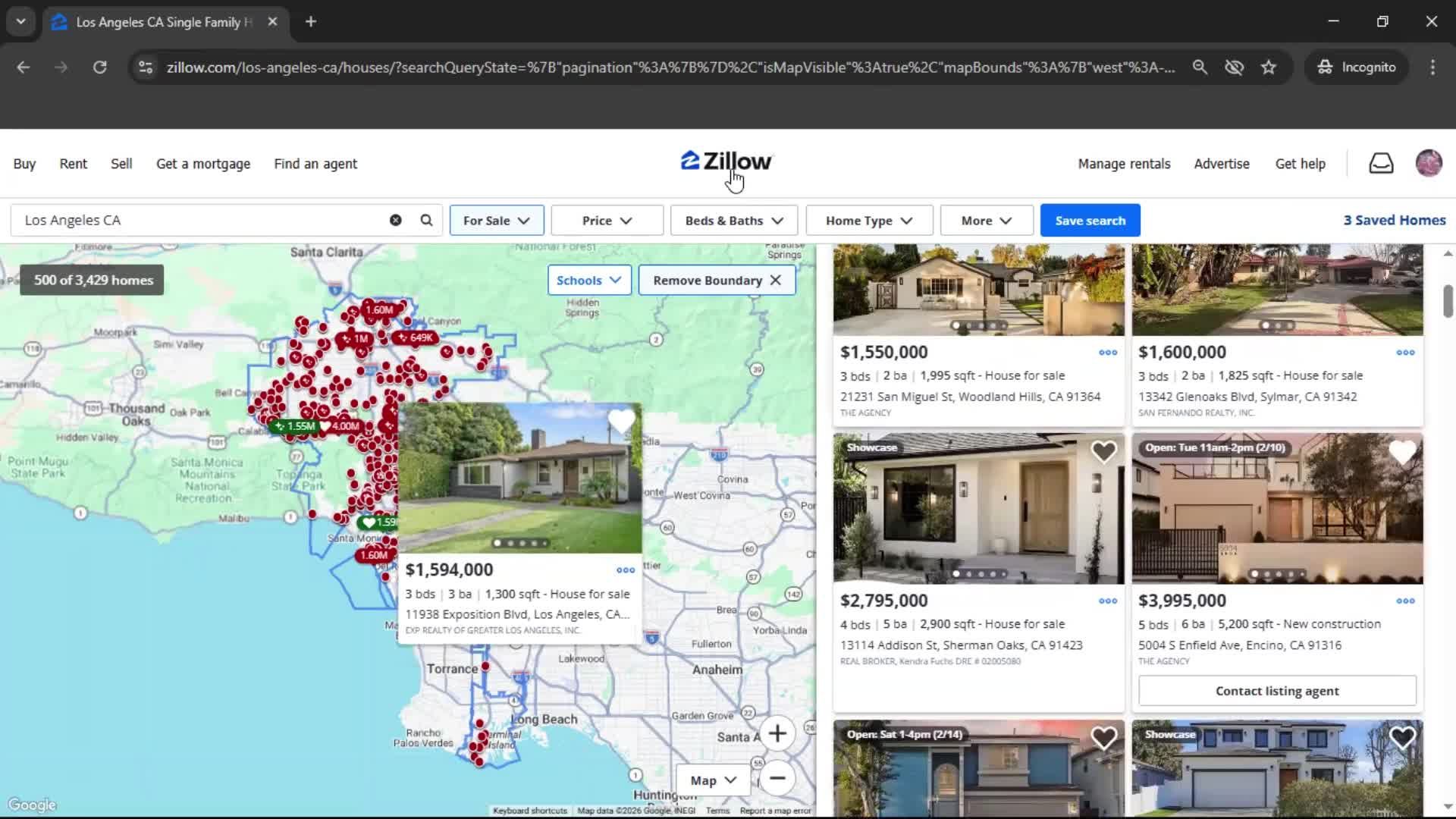The image size is (1456, 819).
Task: Click the search magnifier icon
Action: tap(426, 220)
